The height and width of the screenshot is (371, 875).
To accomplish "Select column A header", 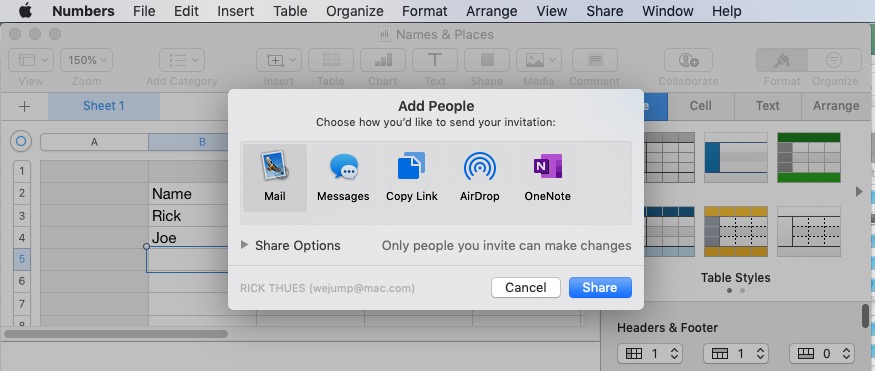I will click(x=94, y=142).
